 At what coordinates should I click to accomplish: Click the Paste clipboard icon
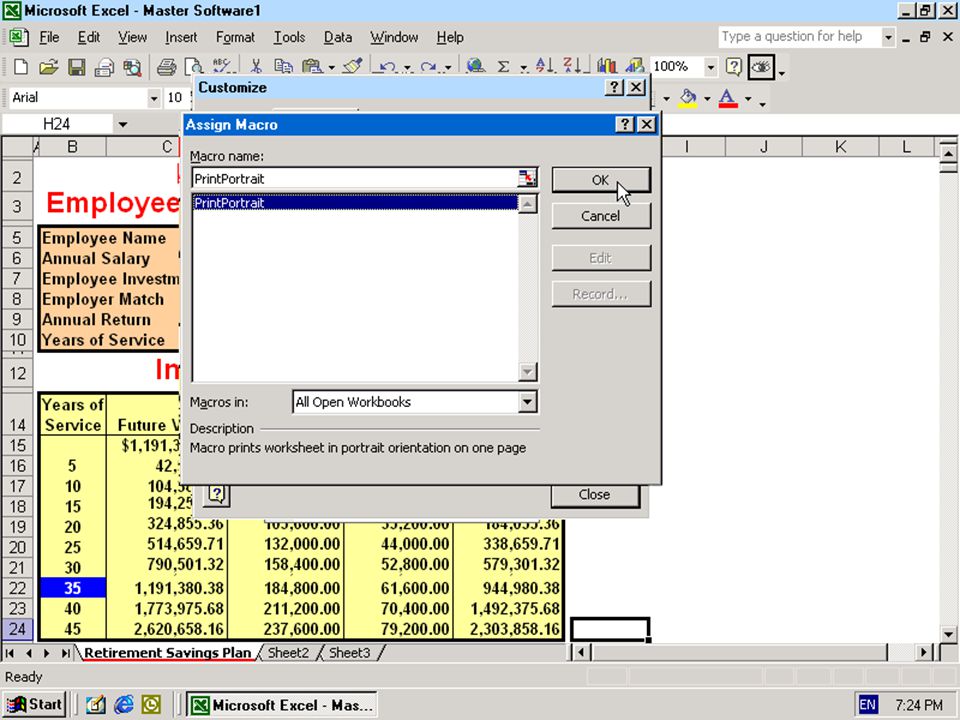(x=312, y=67)
